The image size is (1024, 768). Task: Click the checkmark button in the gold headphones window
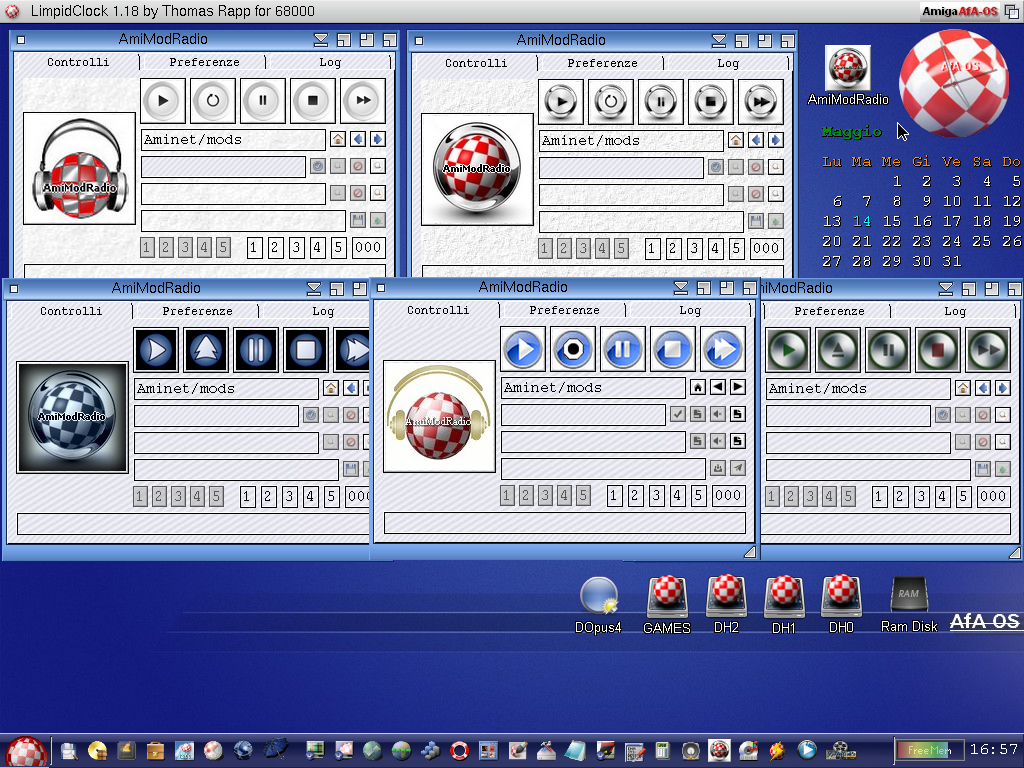tap(677, 414)
